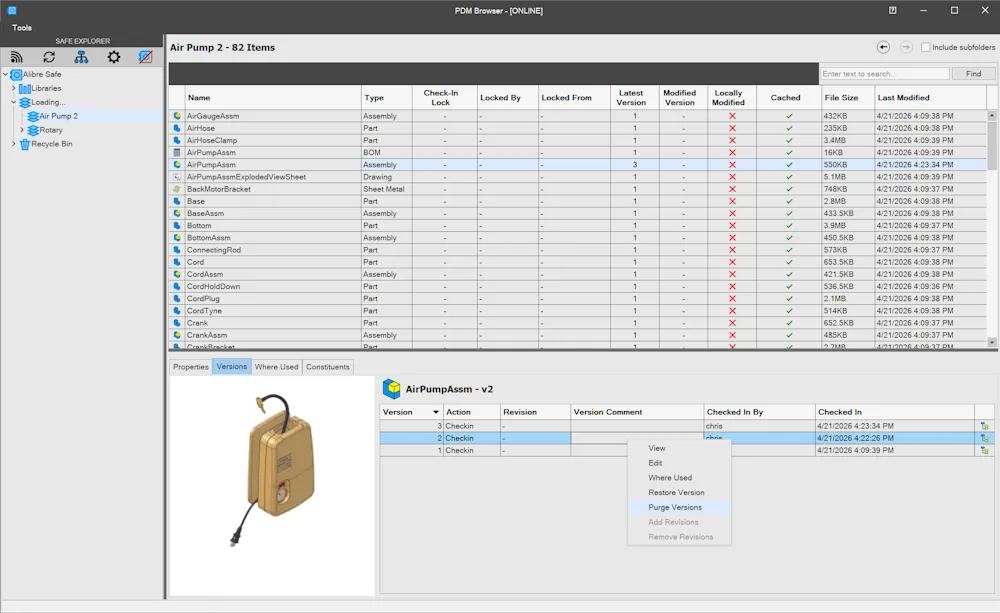1000x613 pixels.
Task: Open Safe Explorer settings gear
Action: tap(114, 57)
